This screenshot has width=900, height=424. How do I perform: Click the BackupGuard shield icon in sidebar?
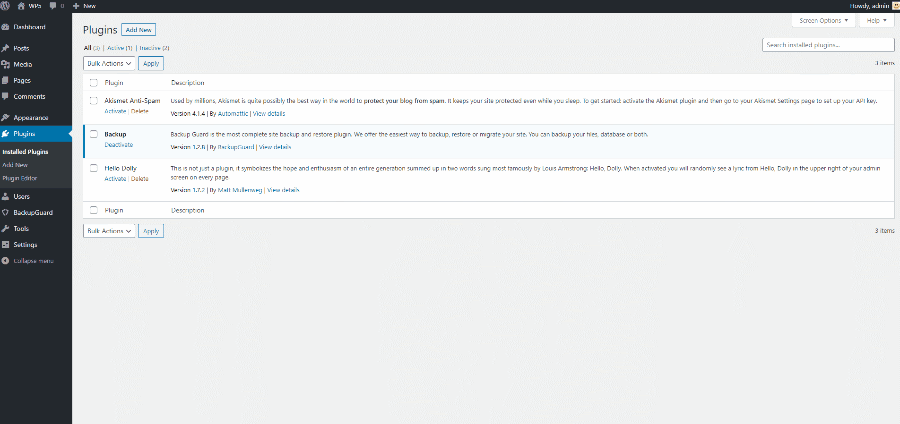coord(5,212)
